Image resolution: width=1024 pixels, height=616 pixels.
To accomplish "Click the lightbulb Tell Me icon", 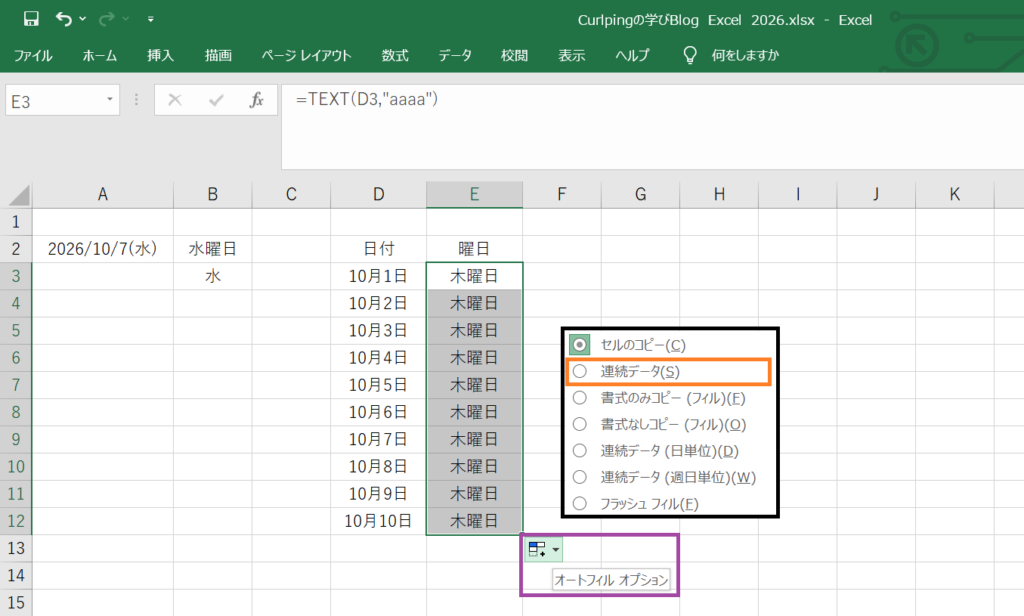I will 690,56.
